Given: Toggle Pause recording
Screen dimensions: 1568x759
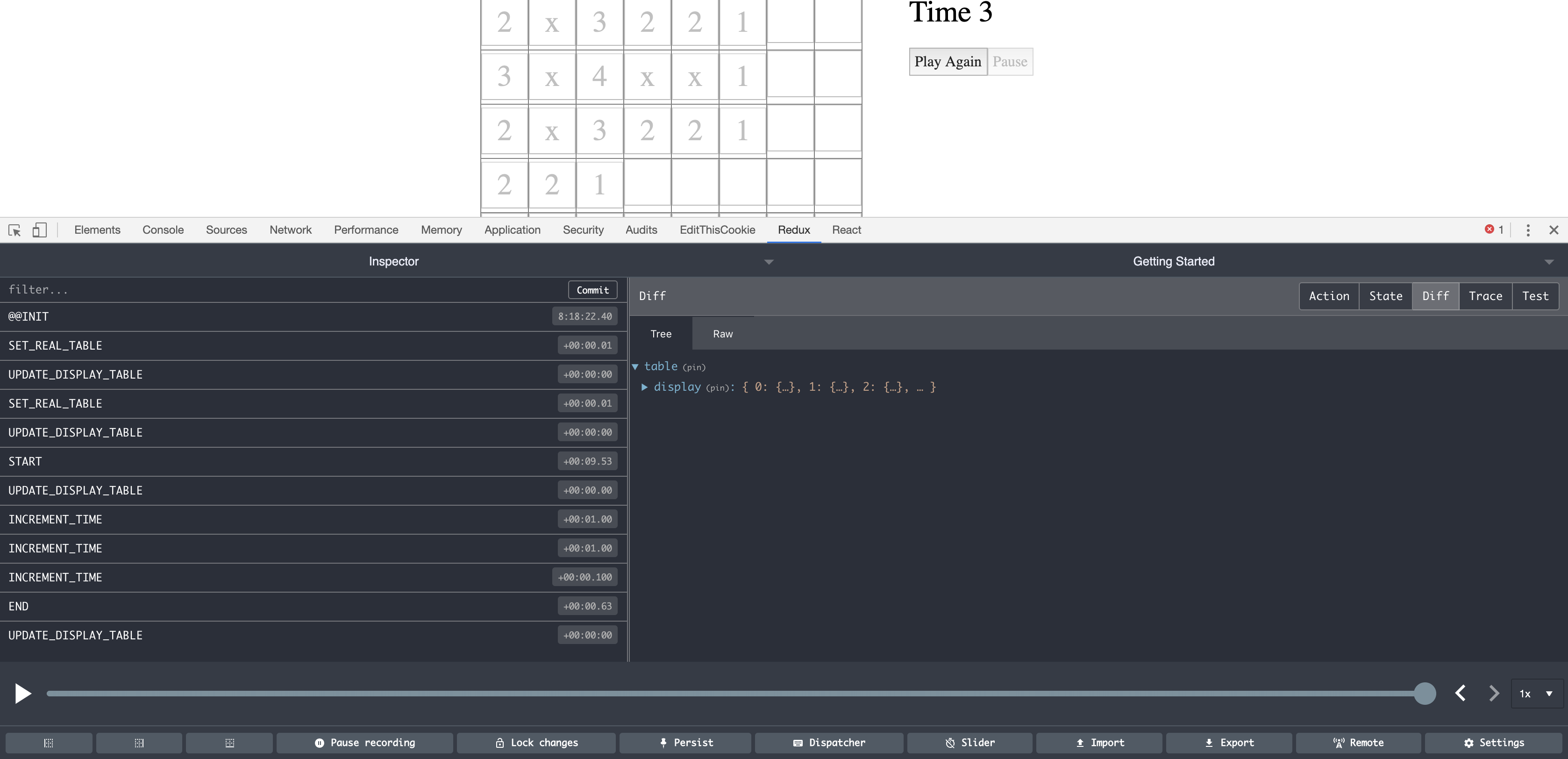Looking at the screenshot, I should [x=364, y=743].
